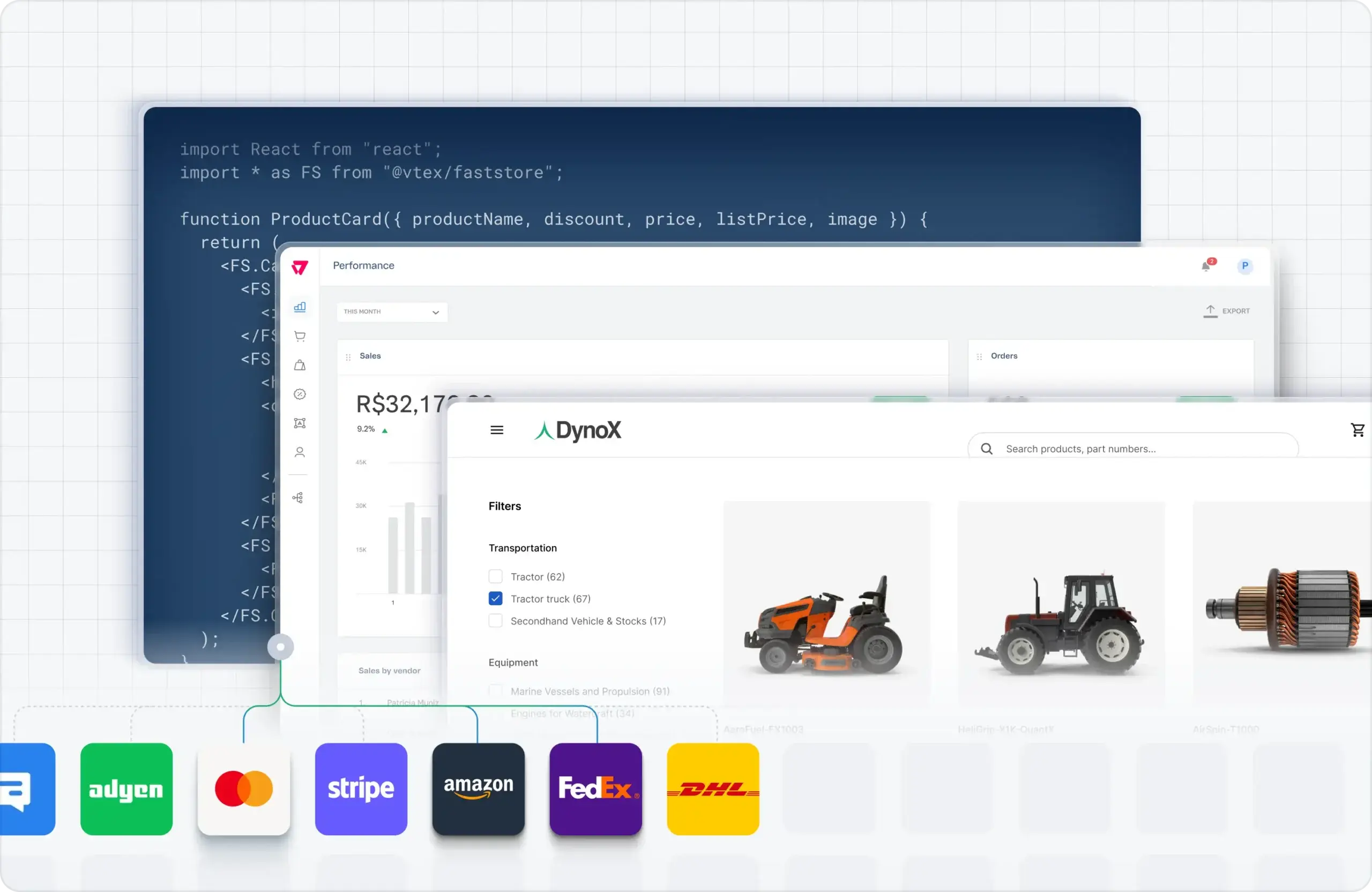Click the VTEX logo in sidebar
The width and height of the screenshot is (1372, 892).
tap(300, 267)
